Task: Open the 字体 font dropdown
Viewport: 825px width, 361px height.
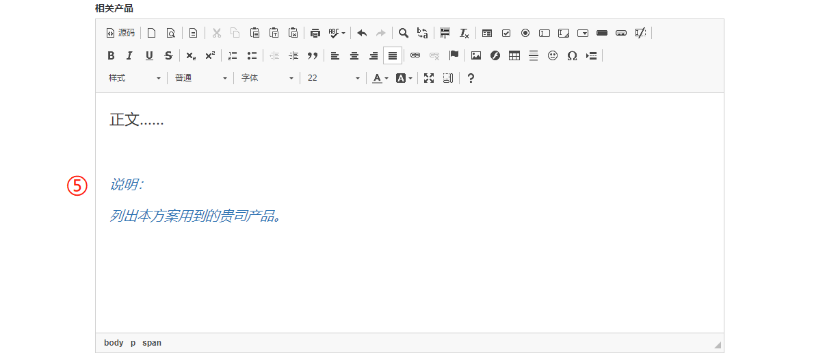Action: pos(267,78)
